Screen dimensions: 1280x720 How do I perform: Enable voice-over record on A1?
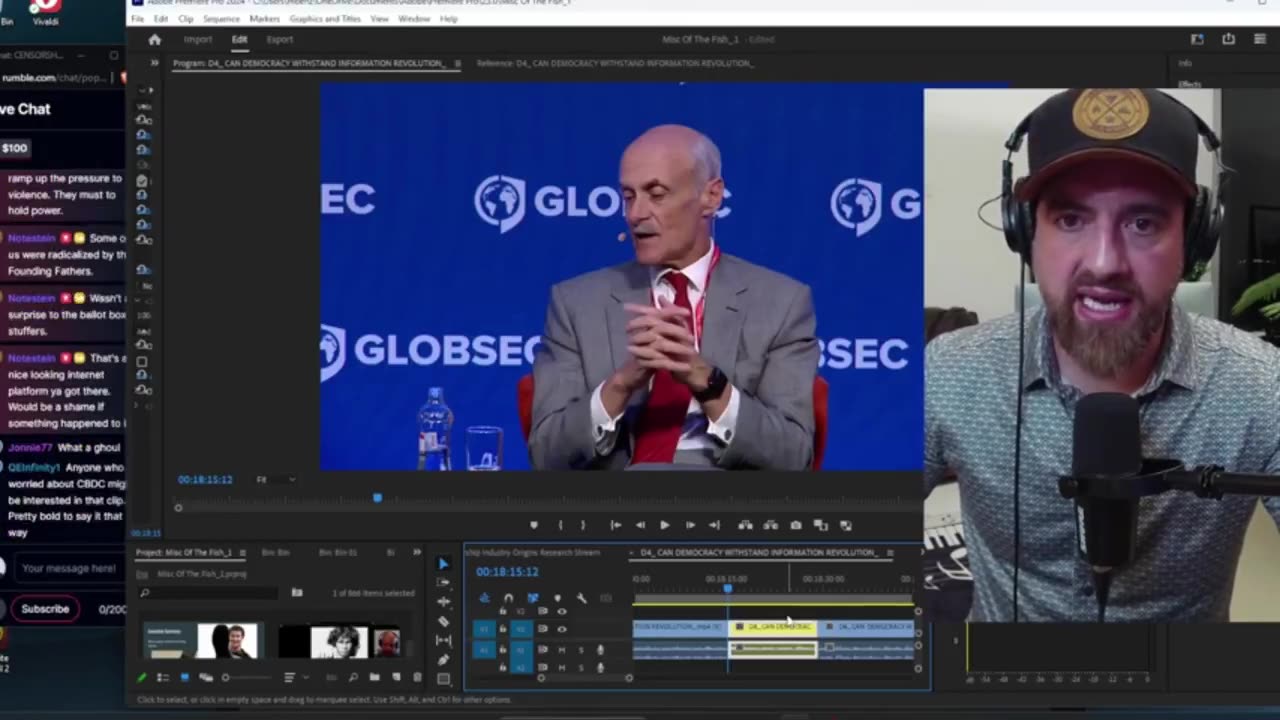[x=600, y=650]
